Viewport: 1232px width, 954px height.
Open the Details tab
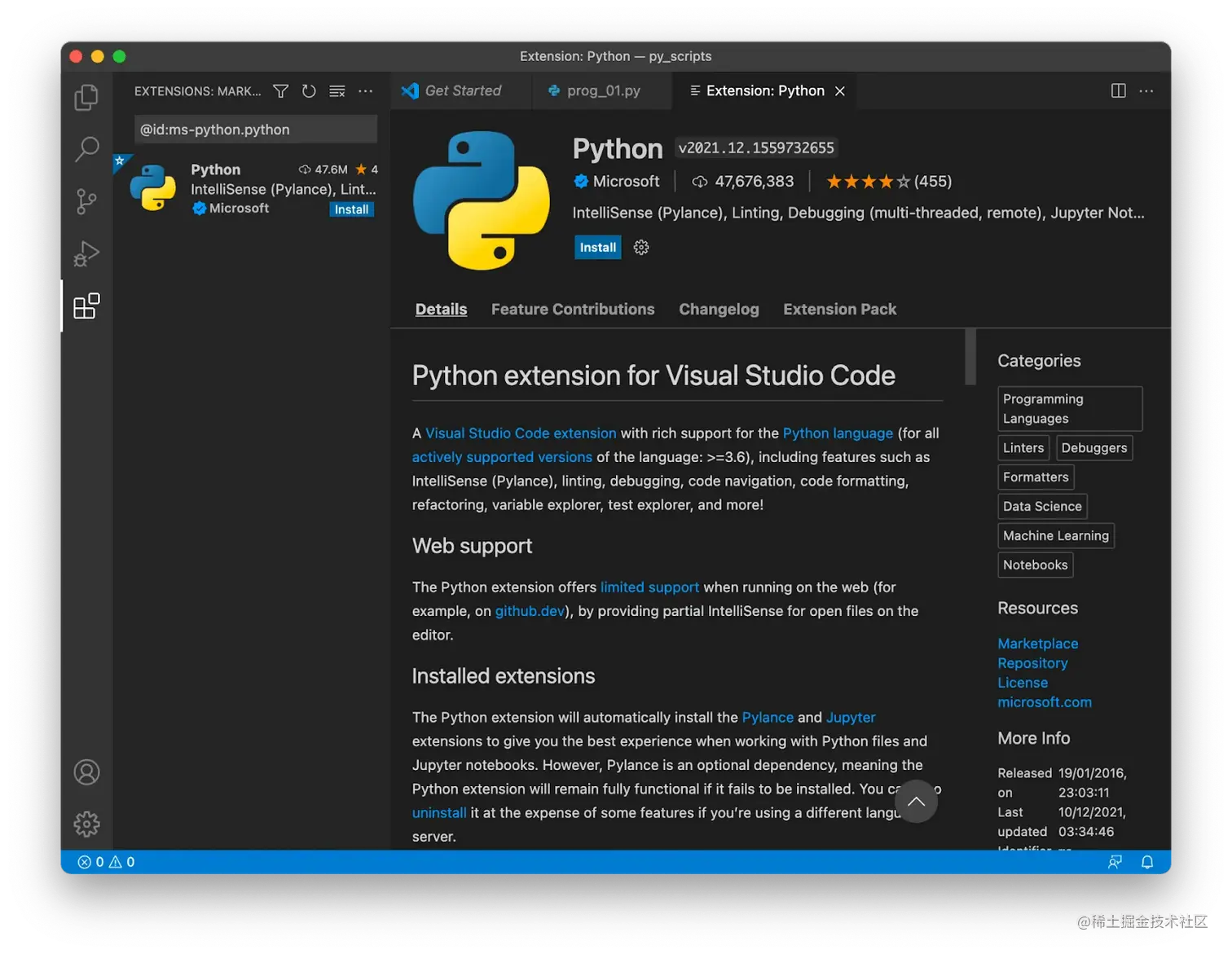441,310
